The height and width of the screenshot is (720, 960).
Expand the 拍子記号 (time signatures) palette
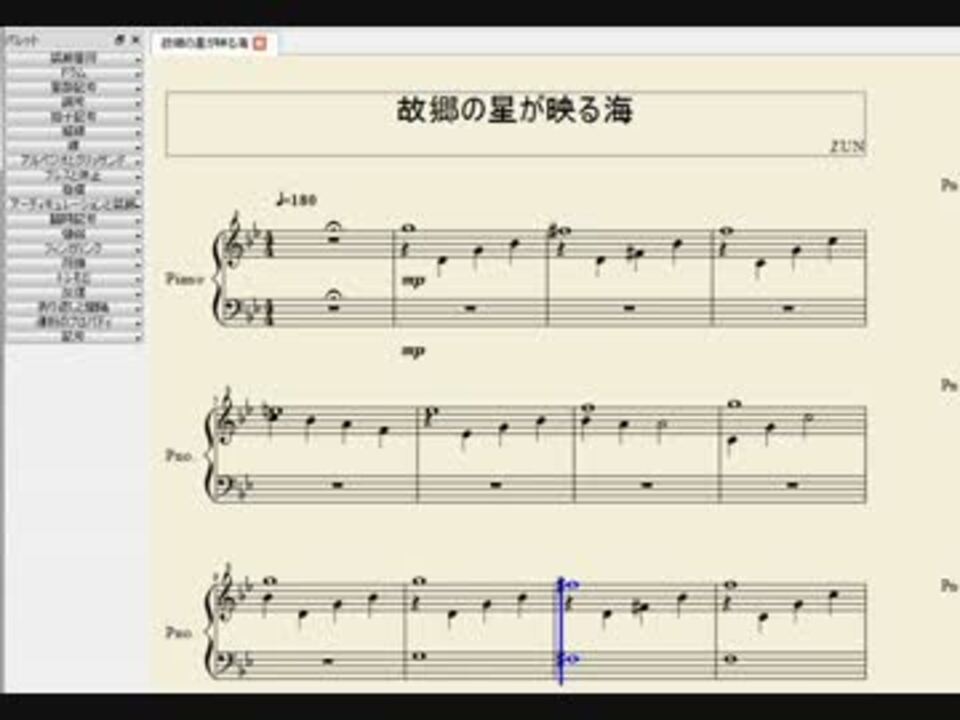[x=74, y=117]
